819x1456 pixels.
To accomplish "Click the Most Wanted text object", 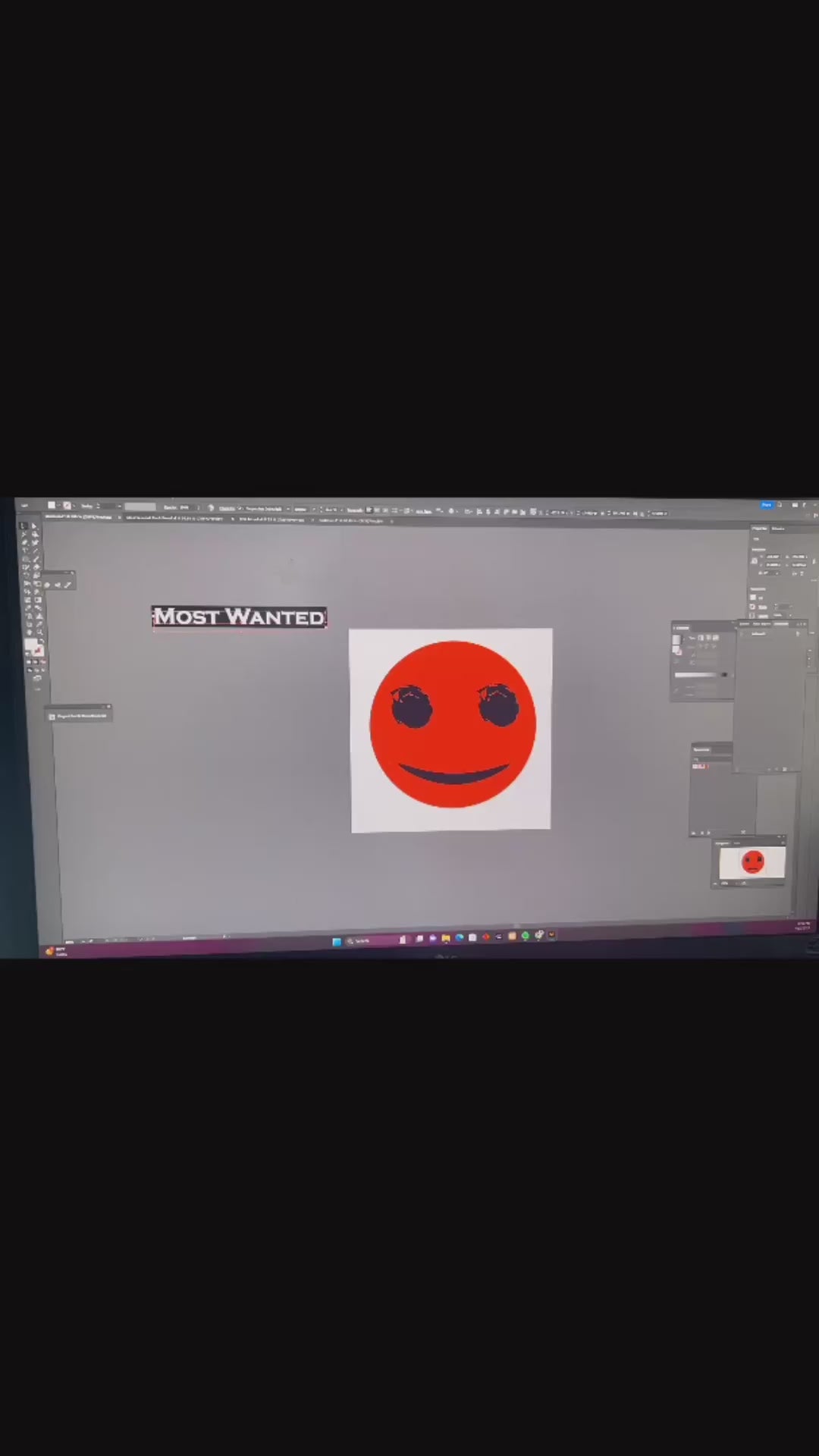I will tap(239, 617).
